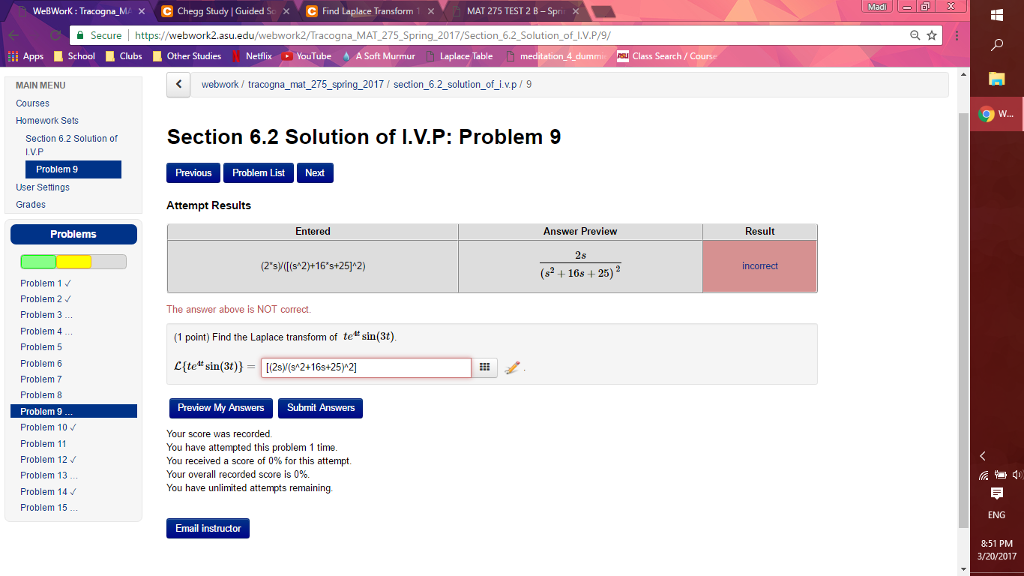The height and width of the screenshot is (576, 1024).
Task: Open the Grades link
Action: click(31, 204)
